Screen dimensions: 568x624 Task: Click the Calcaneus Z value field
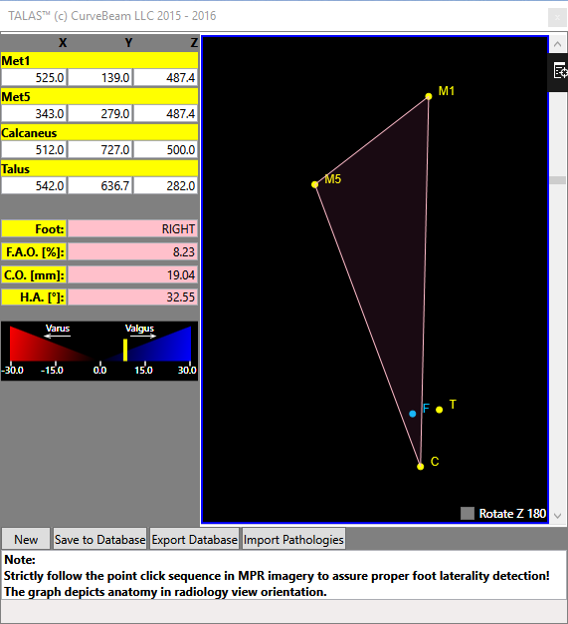(166, 150)
